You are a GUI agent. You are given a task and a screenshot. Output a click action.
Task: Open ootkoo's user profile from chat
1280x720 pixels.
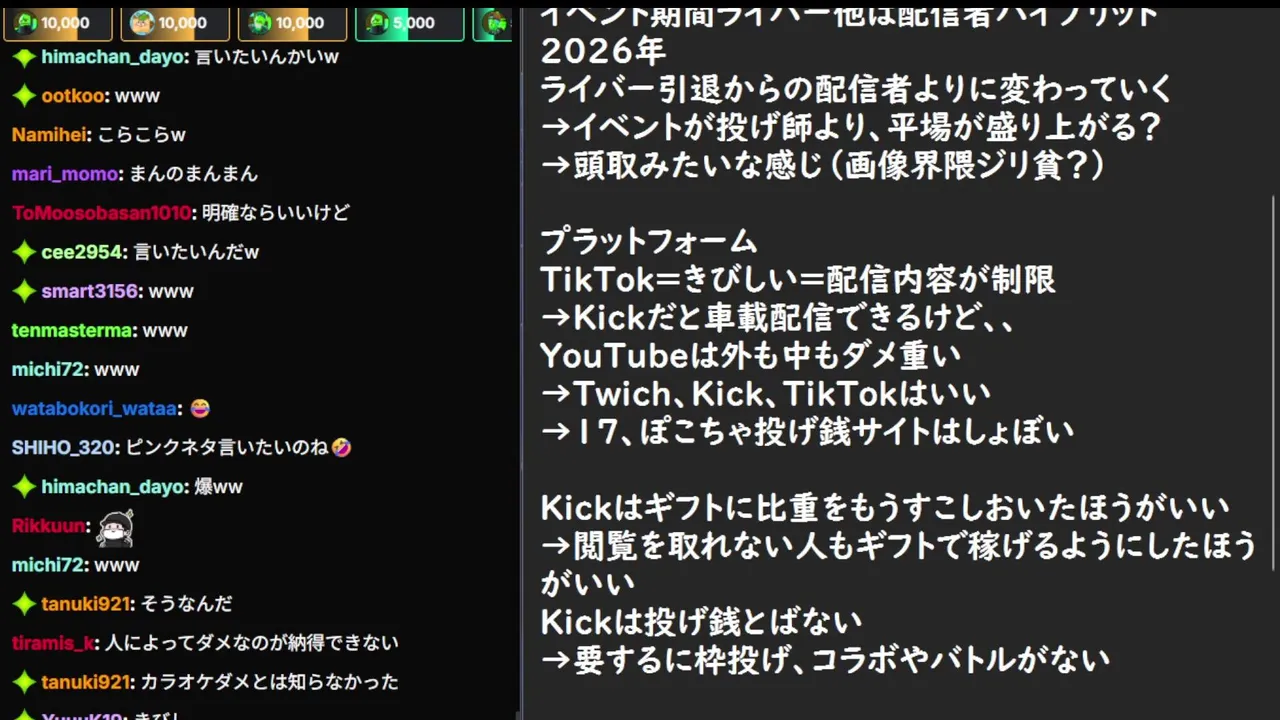[73, 96]
